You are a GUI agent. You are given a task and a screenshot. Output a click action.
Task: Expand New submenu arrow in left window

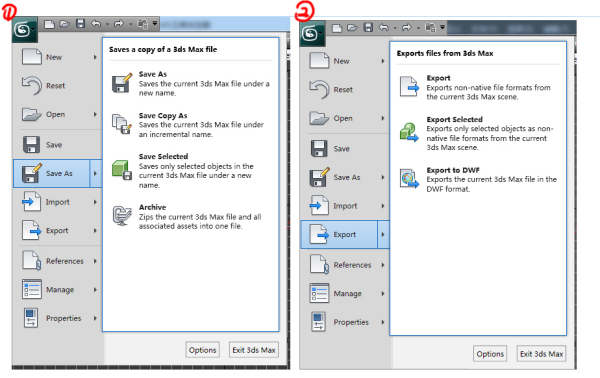(x=95, y=57)
